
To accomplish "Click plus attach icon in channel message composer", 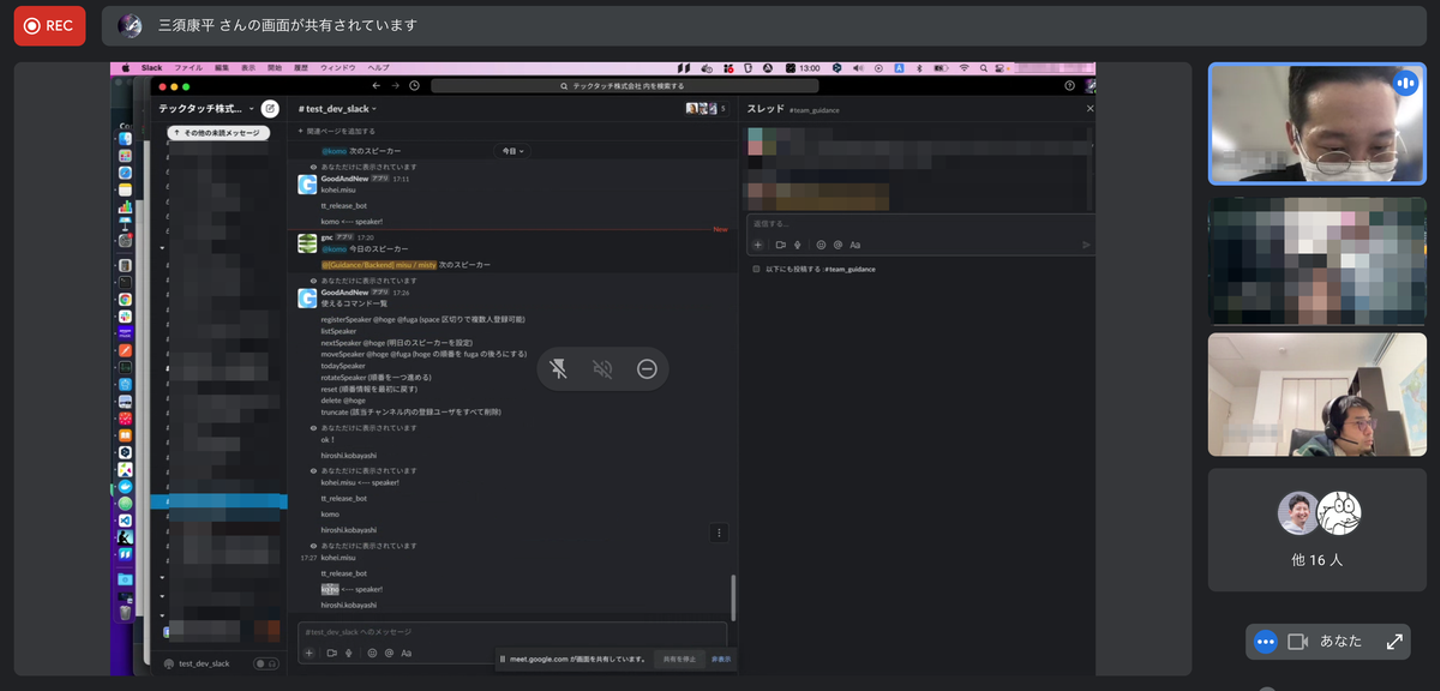I will (x=309, y=653).
